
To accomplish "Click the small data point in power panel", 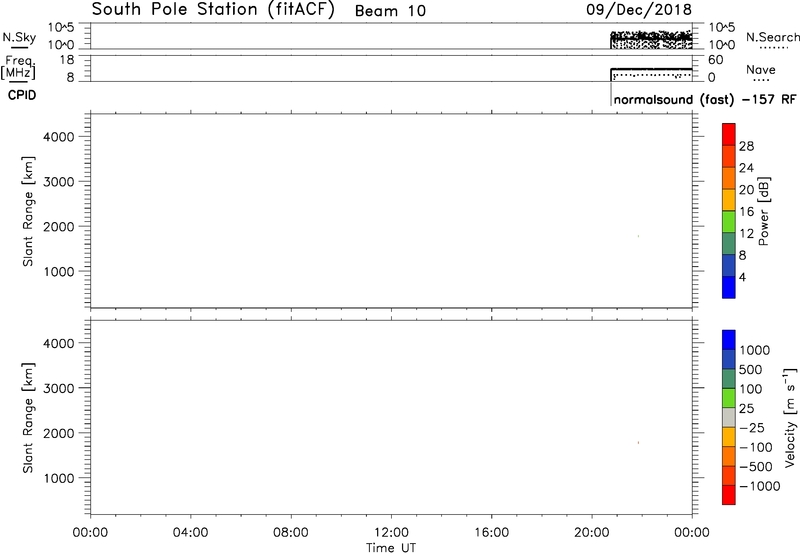I will click(638, 236).
